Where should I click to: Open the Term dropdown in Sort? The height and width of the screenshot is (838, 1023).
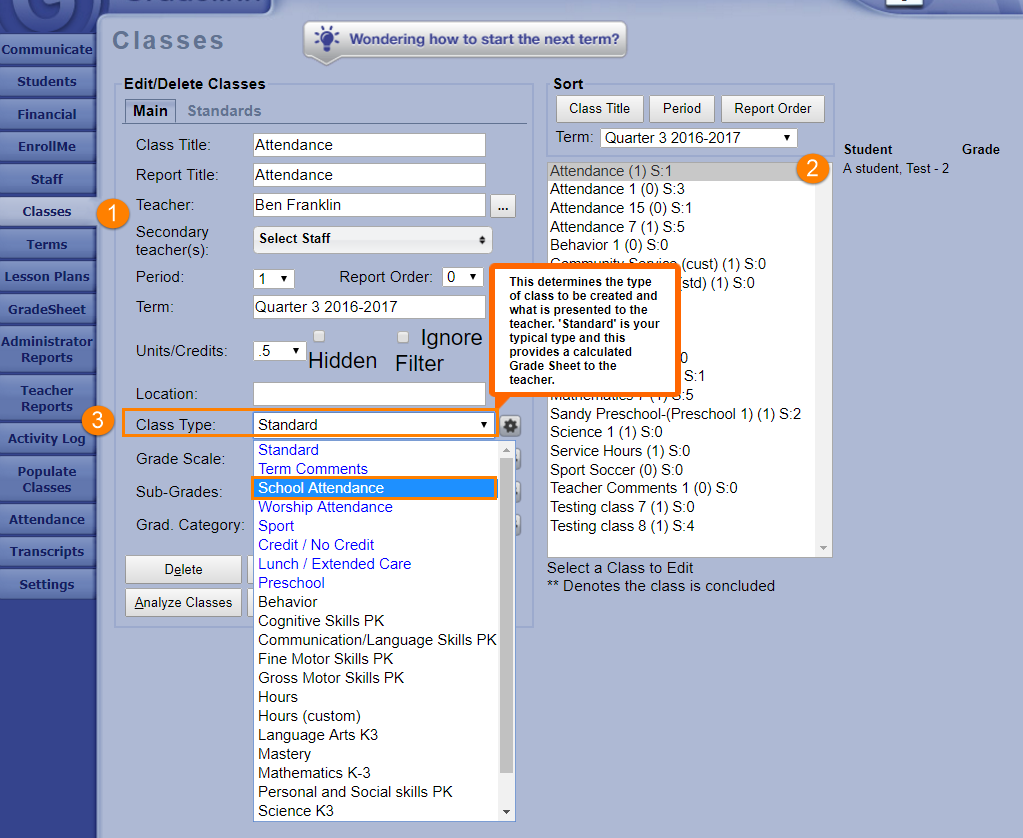[698, 138]
